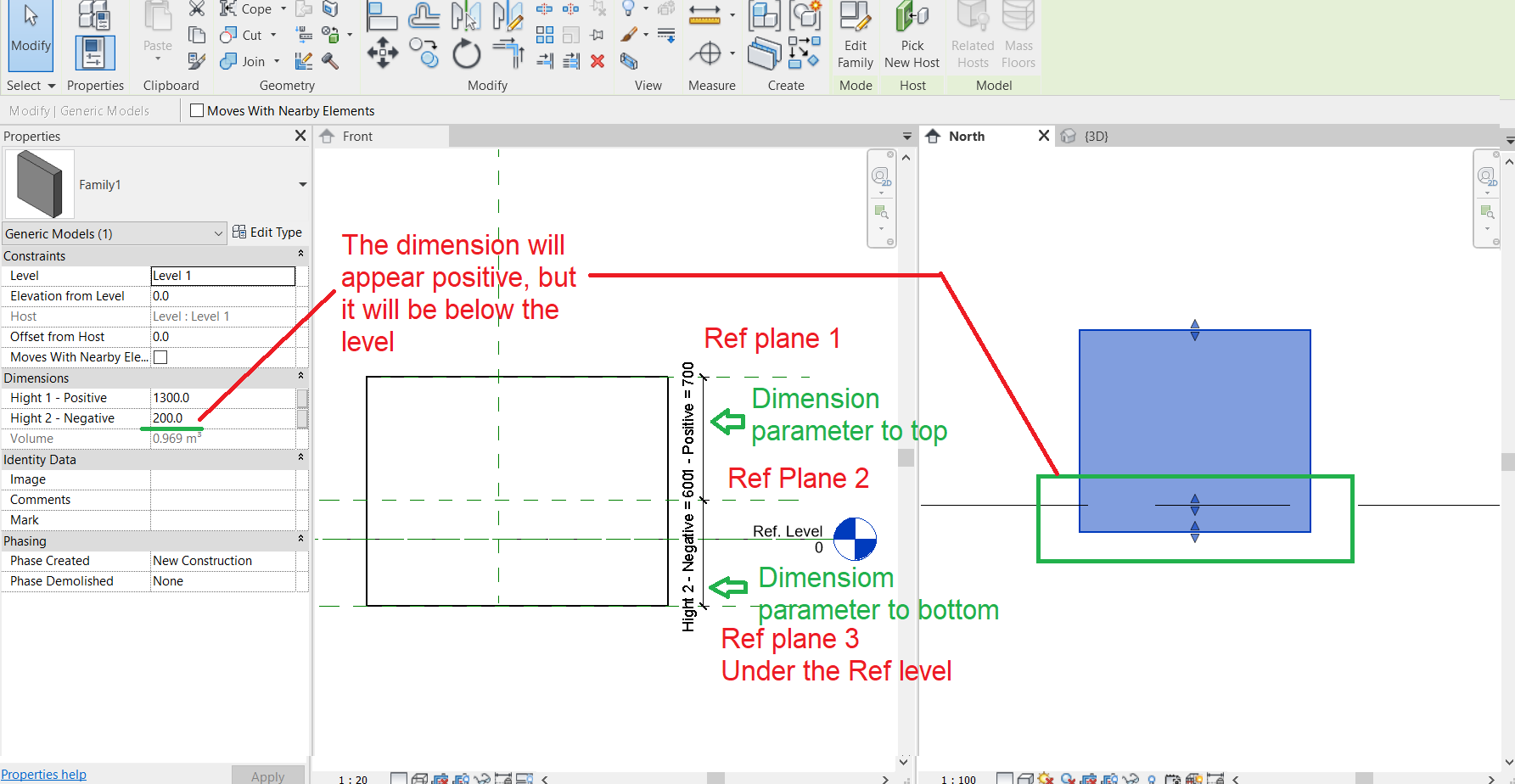Screen dimensions: 1515x784
Task: Select the Align tool in Modify panel
Action: [x=383, y=17]
